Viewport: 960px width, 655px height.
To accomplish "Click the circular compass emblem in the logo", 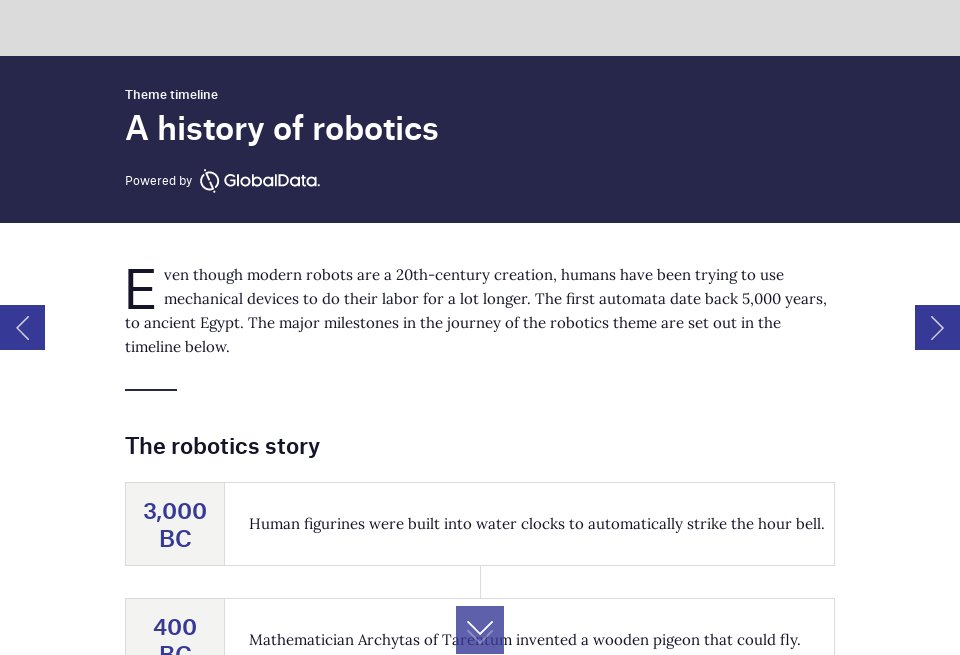I will pos(210,181).
